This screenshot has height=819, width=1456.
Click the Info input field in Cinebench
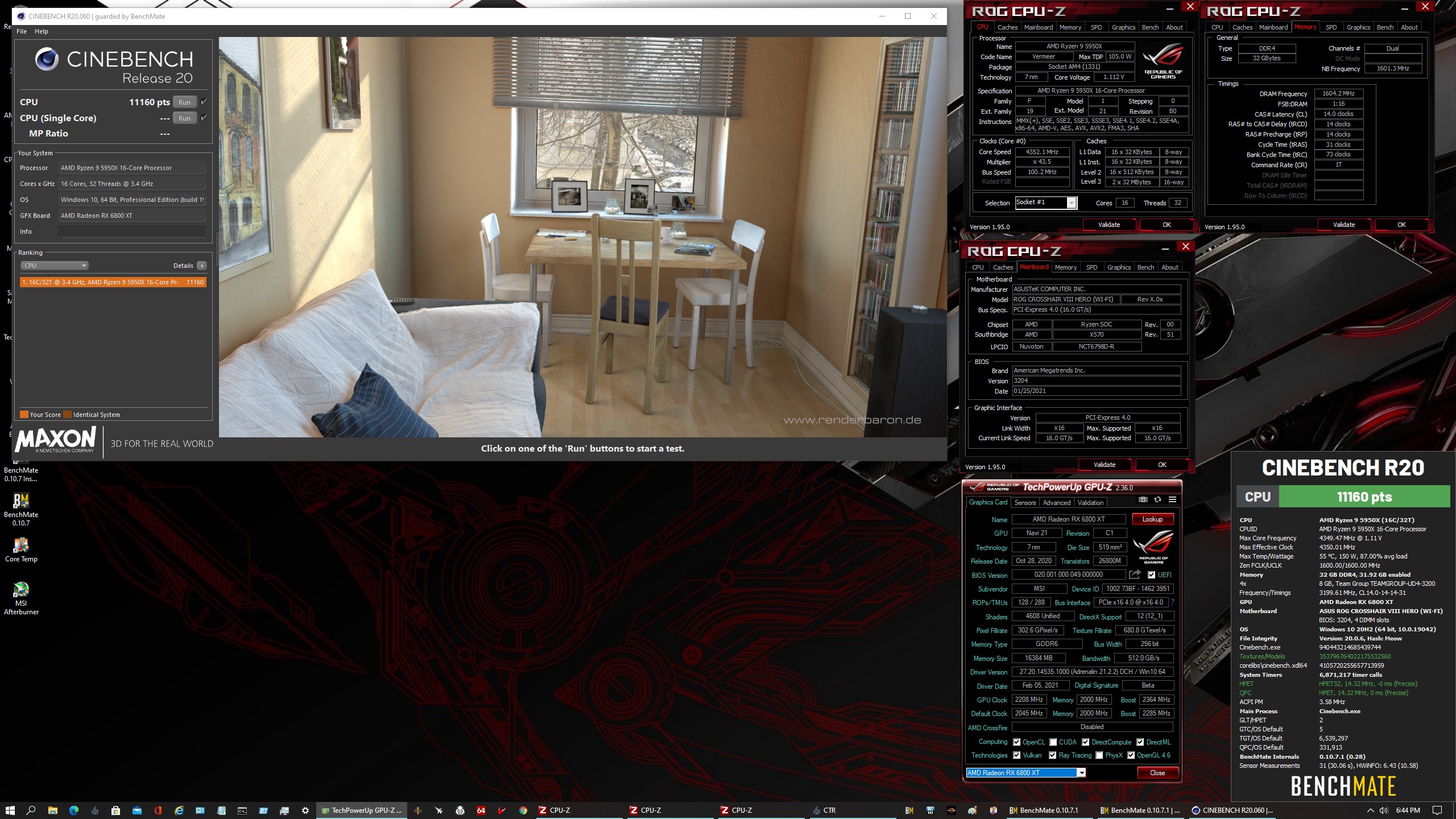[x=132, y=231]
